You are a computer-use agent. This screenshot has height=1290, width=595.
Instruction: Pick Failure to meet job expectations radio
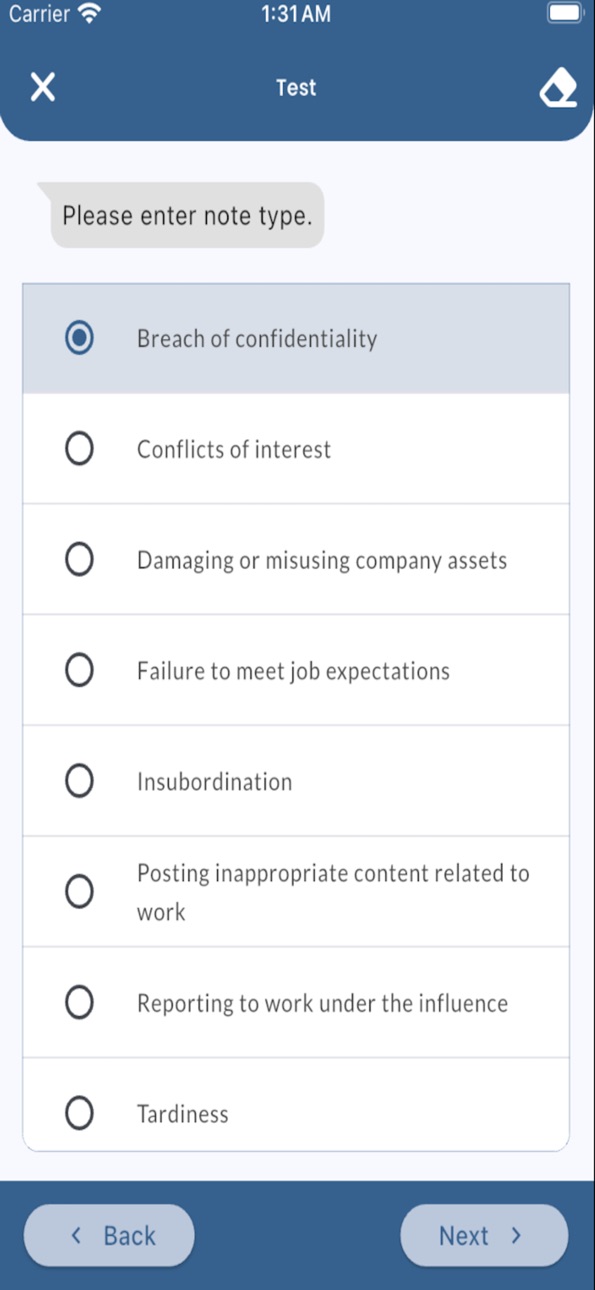(x=79, y=670)
